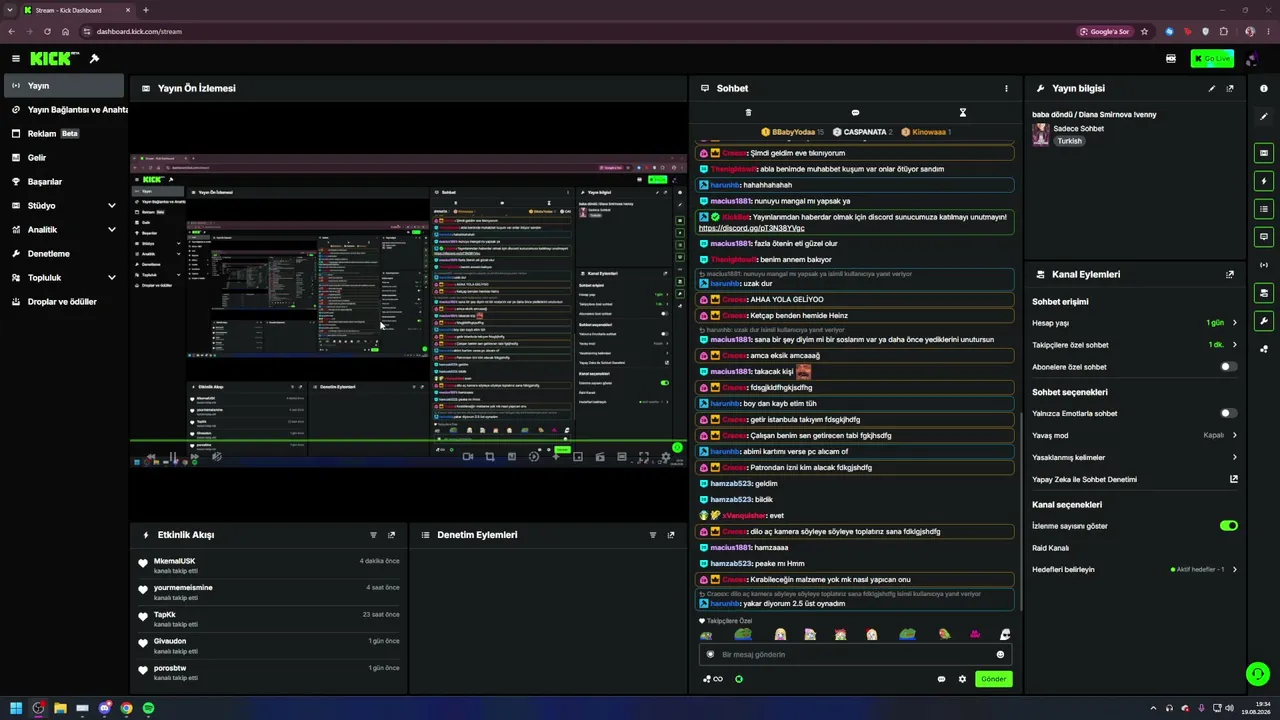This screenshot has height=720, width=1280.
Task: Click the chat bubble icon next to the gear
Action: 941,679
